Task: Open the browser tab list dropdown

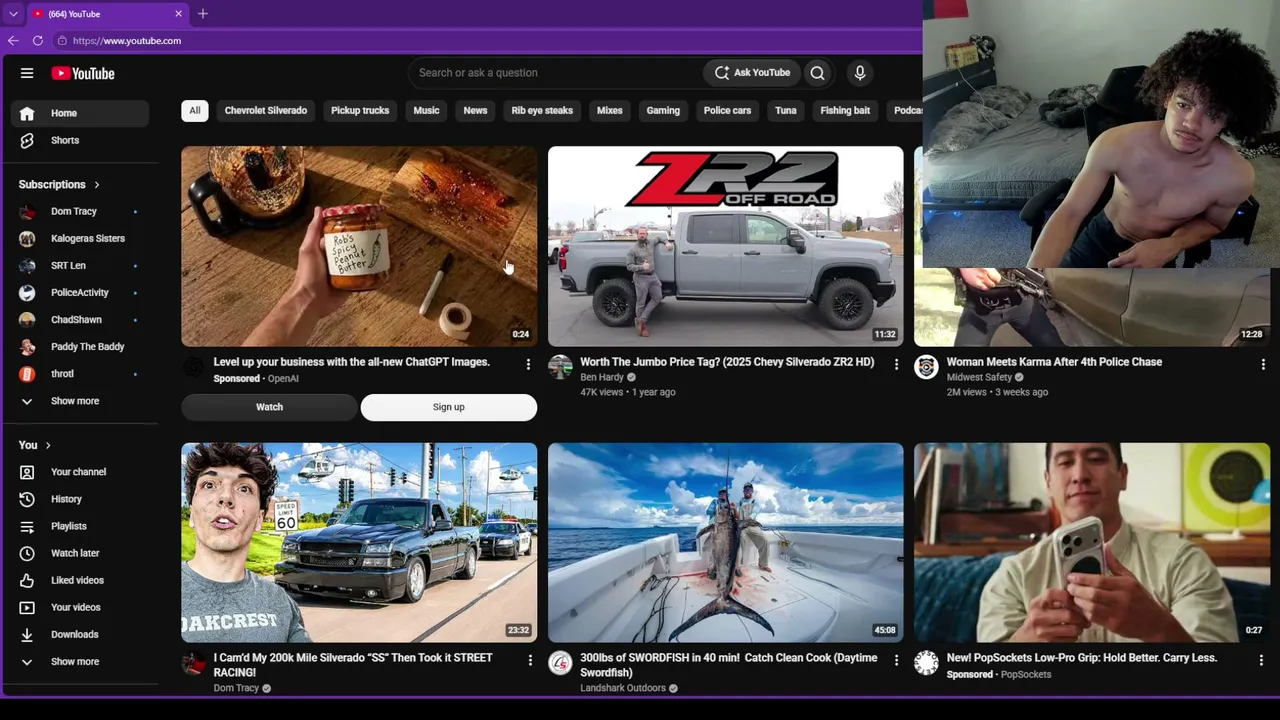Action: pos(13,14)
